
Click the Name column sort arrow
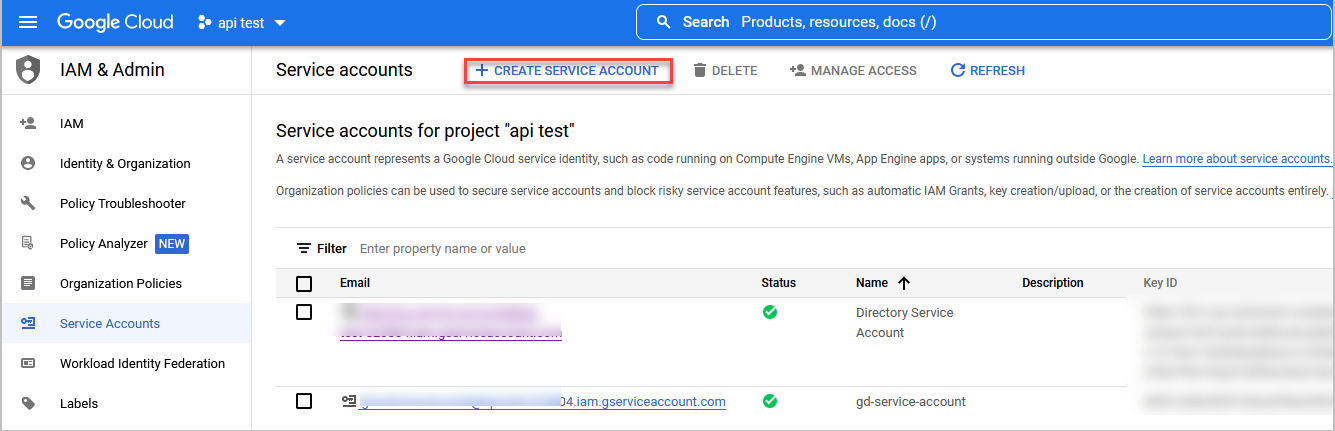(x=904, y=283)
